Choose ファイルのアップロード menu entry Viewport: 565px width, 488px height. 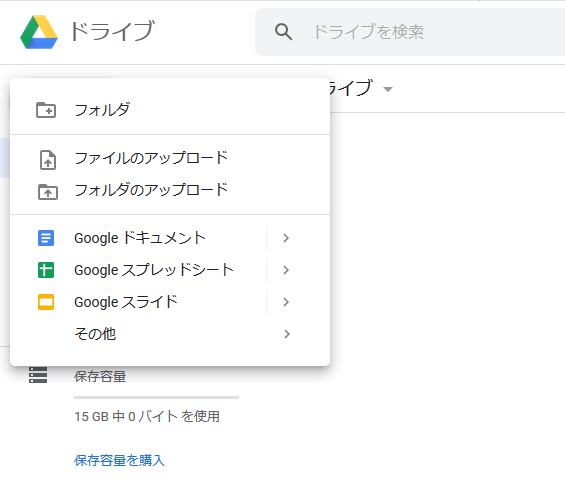[x=170, y=159]
